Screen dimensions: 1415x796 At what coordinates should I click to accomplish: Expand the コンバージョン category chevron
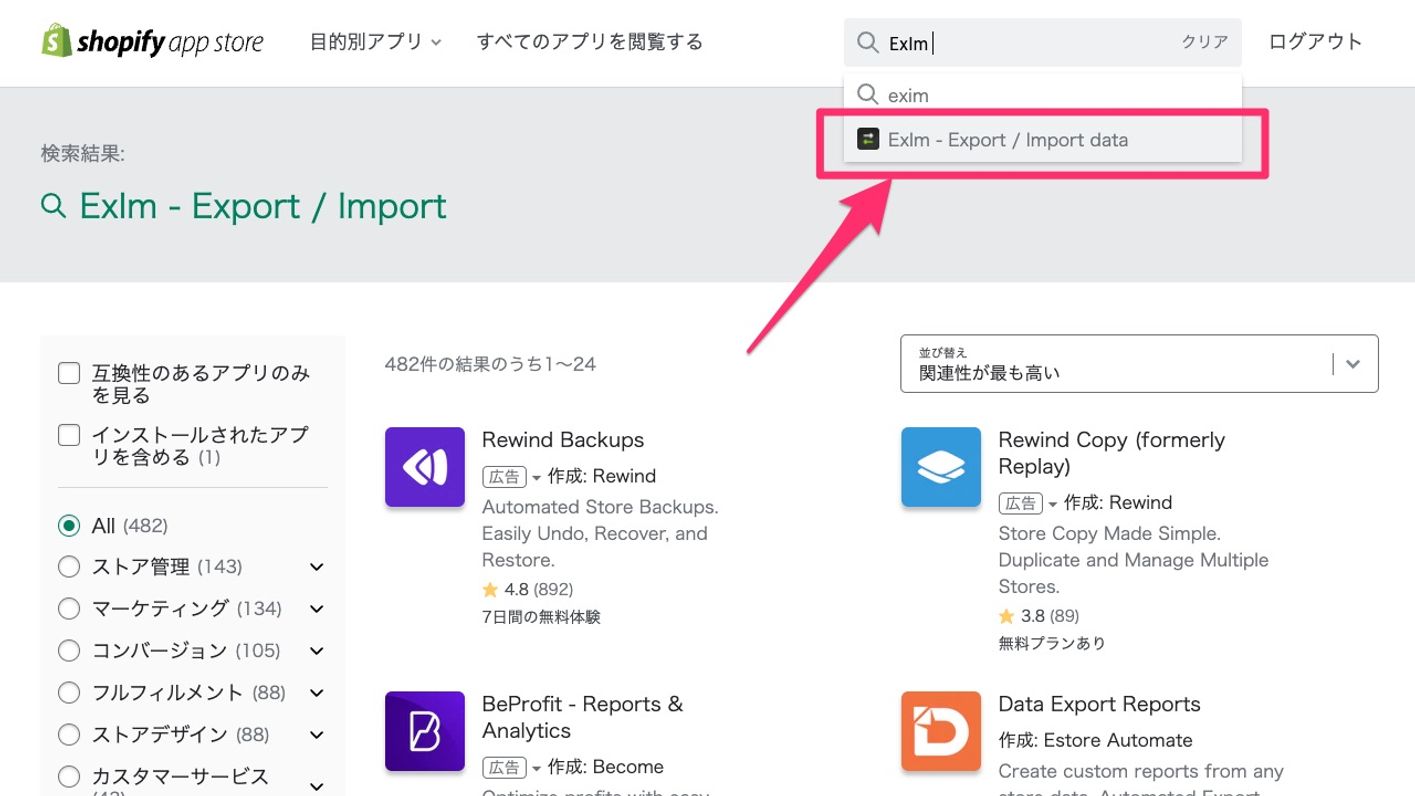click(316, 651)
